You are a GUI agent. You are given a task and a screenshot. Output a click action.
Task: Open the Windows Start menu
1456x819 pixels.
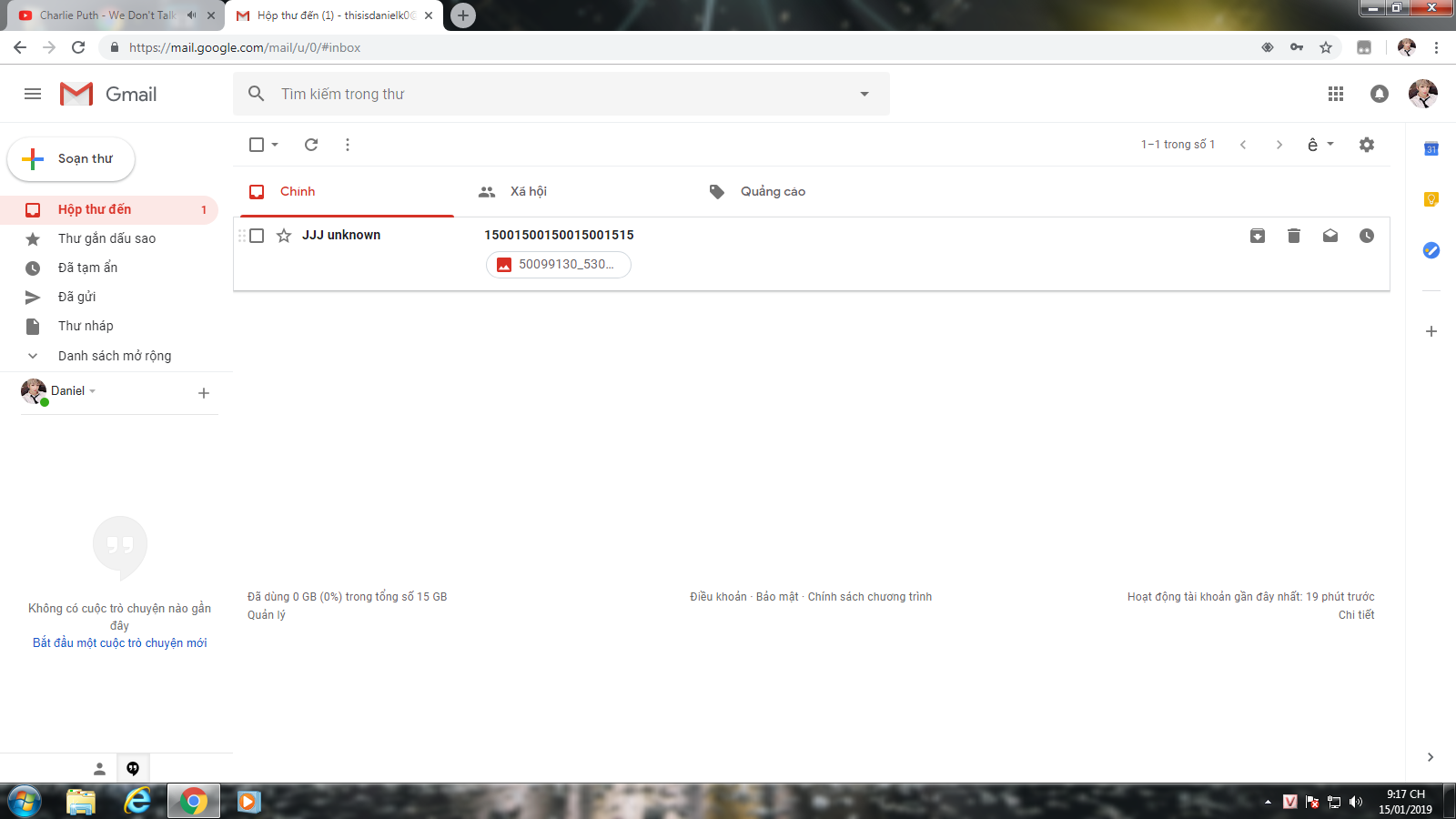25,802
